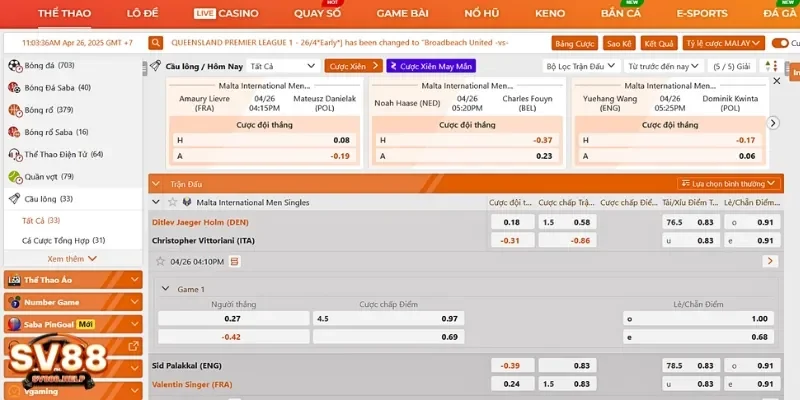
Task: Click the Kết Quả button
Action: (658, 44)
